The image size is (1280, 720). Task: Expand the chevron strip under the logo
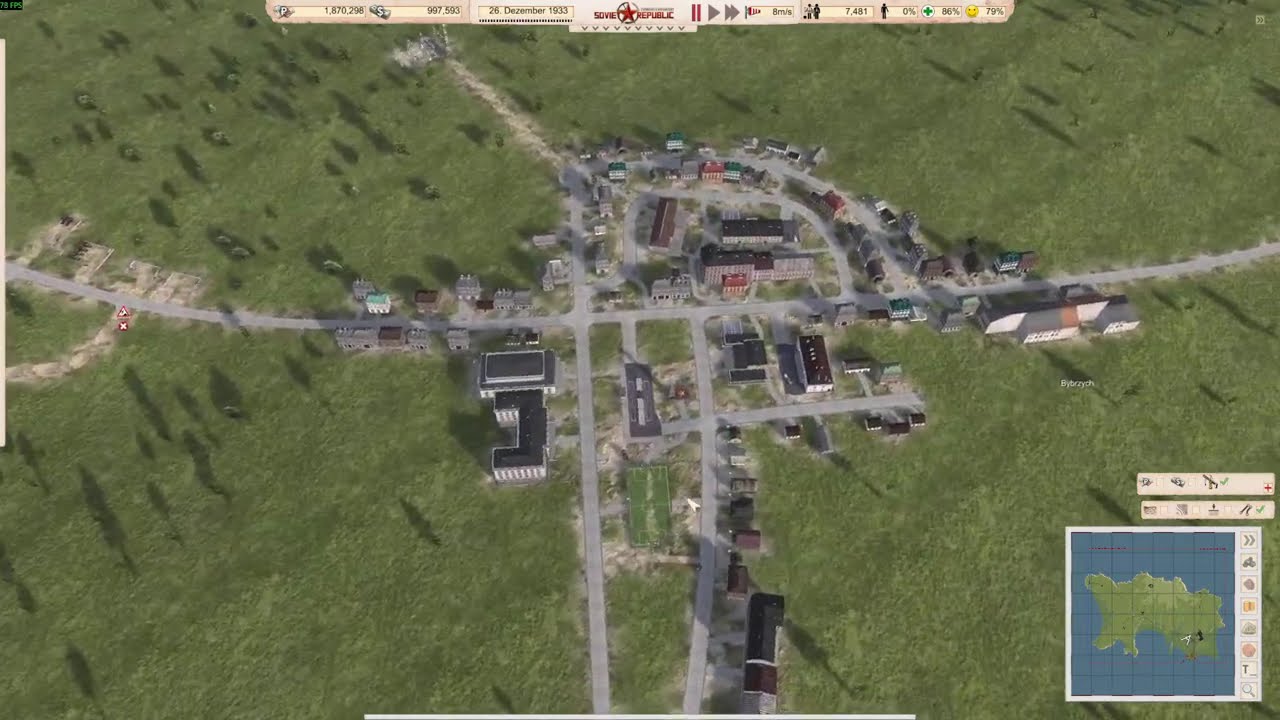coord(632,28)
